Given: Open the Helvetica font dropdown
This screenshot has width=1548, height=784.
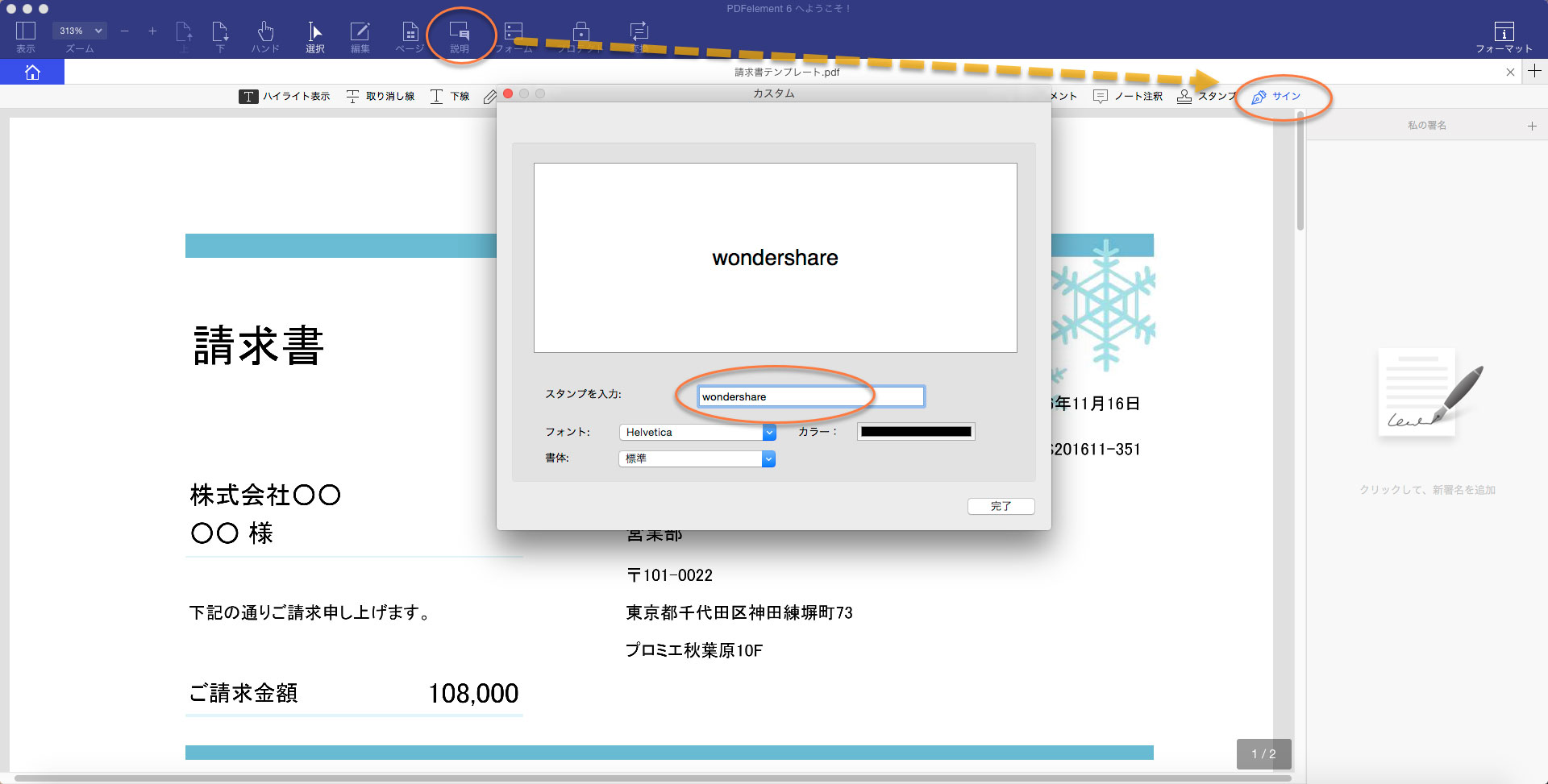Looking at the screenshot, I should tap(697, 432).
